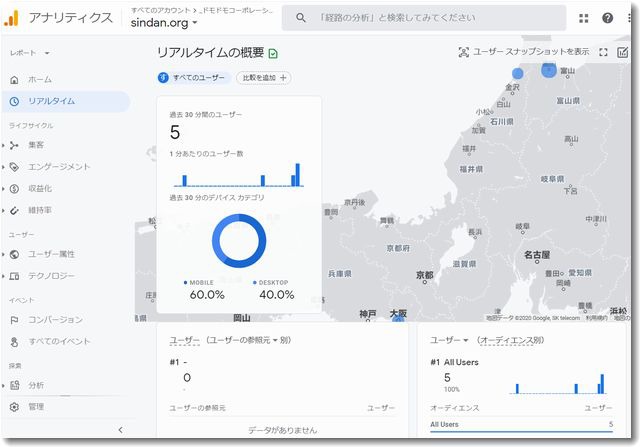Image resolution: width=640 pixels, height=447 pixels.
Task: Click the home icon in sidebar
Action: pos(14,80)
